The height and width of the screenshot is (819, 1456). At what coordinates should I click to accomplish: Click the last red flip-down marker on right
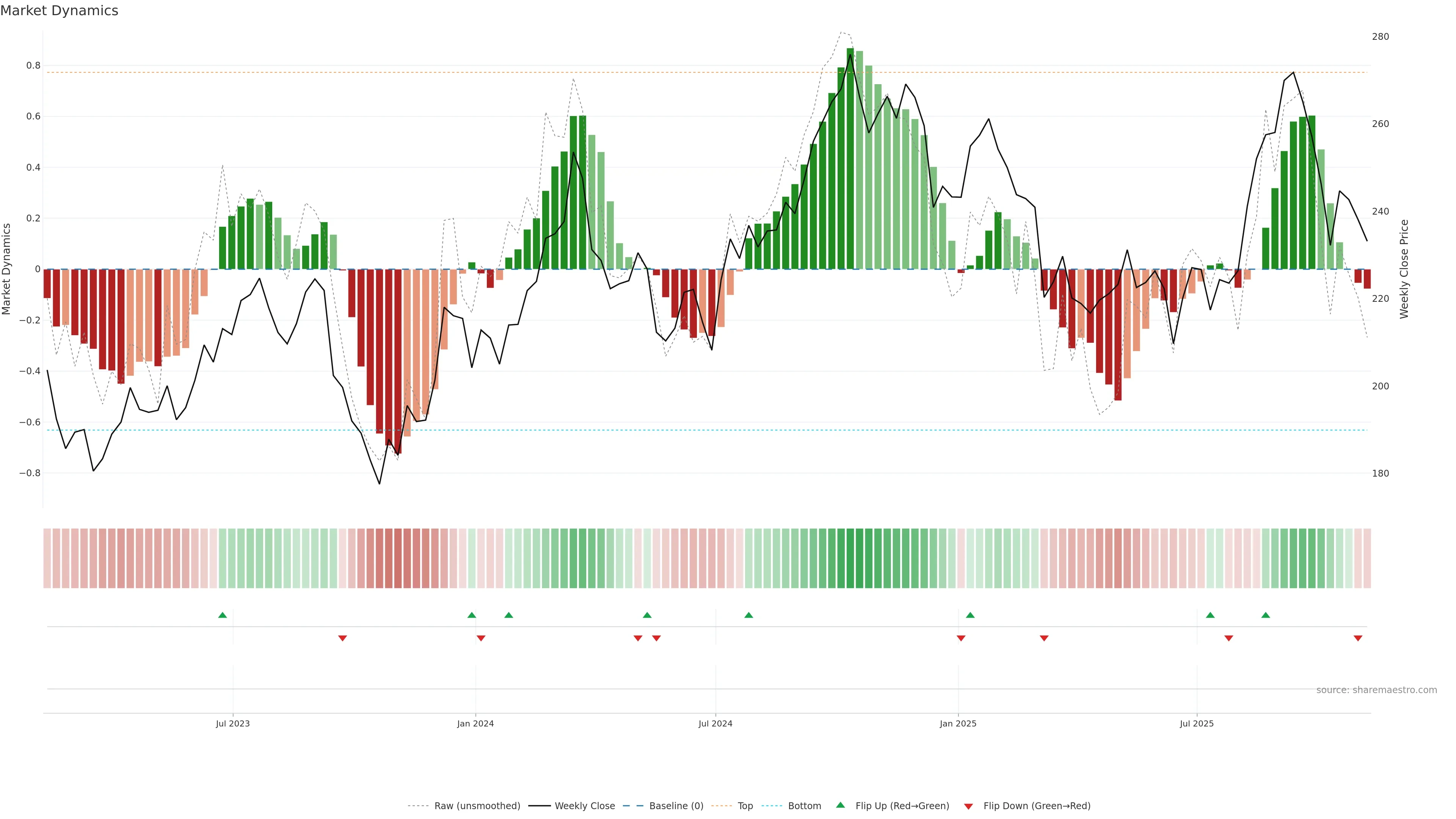[1358, 638]
